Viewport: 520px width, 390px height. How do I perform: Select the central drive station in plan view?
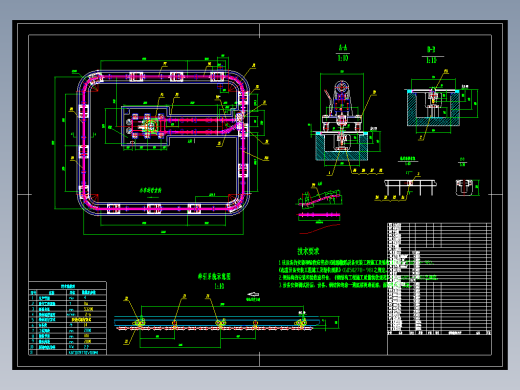point(148,126)
